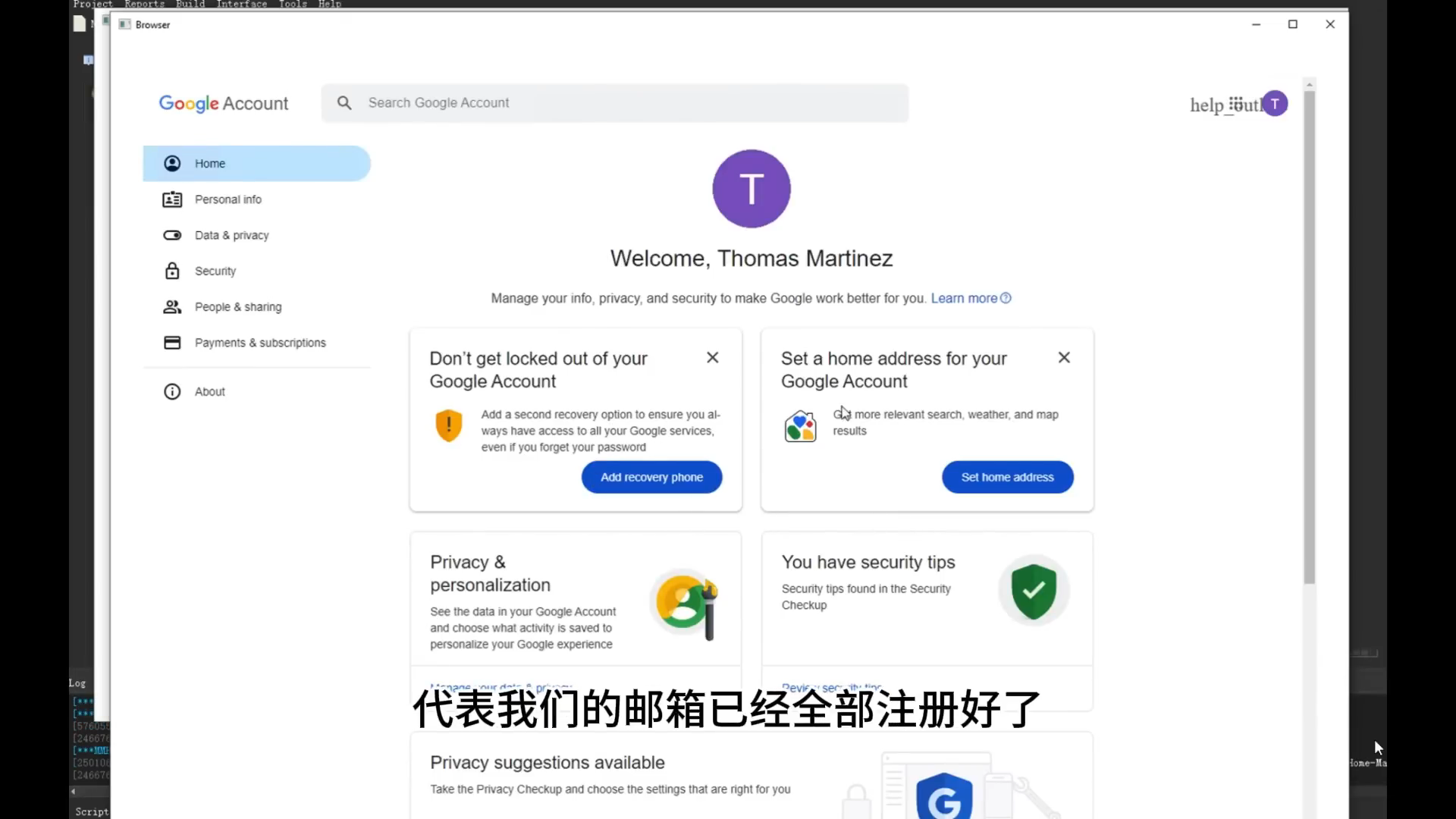Click the Security padlock icon
Screen dimensions: 1456x819
tap(172, 271)
